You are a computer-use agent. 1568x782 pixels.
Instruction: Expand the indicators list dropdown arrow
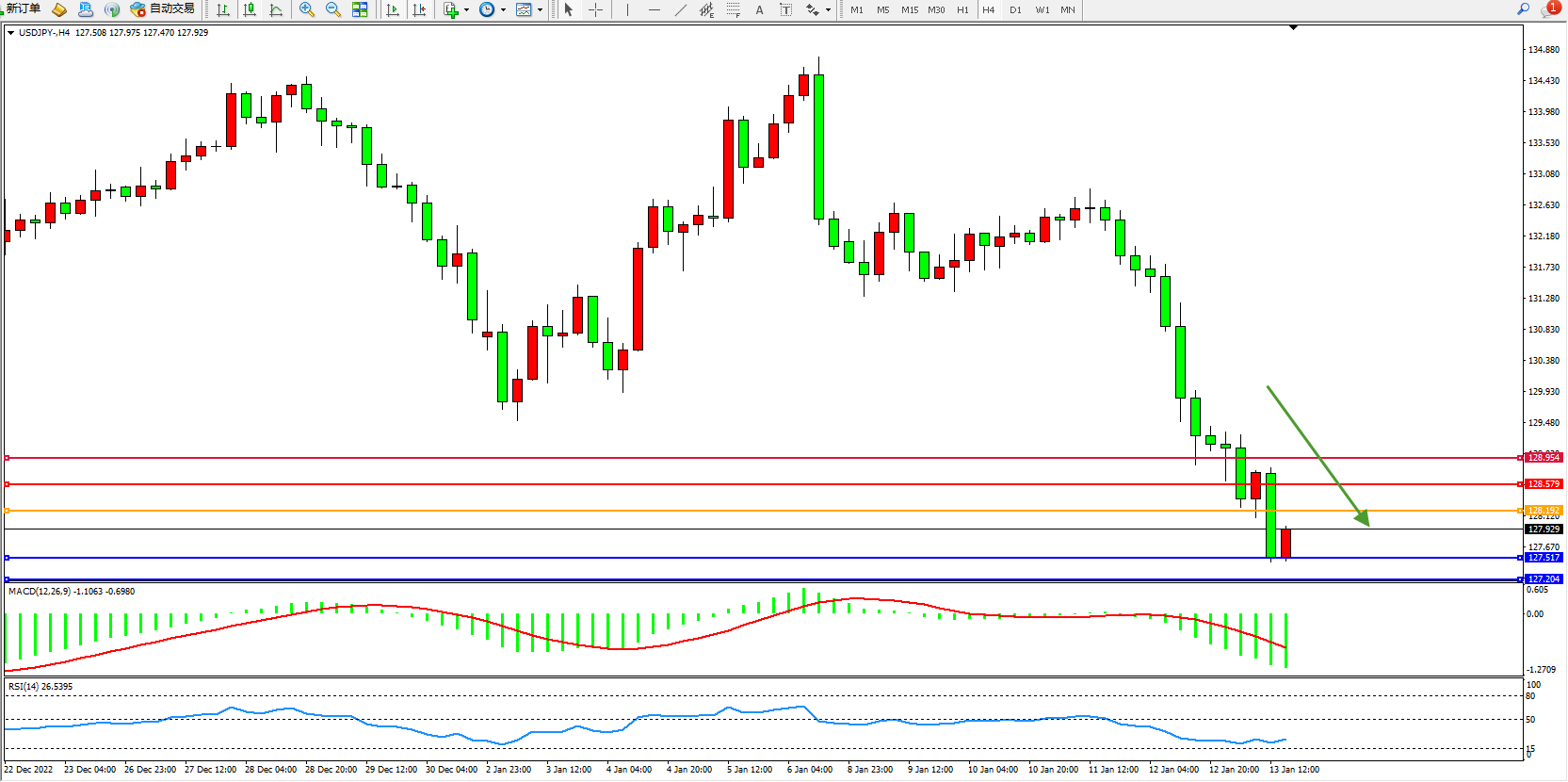pyautogui.click(x=466, y=10)
